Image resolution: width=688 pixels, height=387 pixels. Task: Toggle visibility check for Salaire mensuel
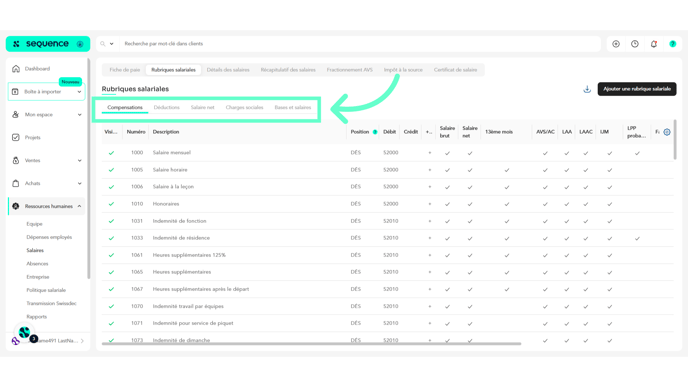coord(111,153)
